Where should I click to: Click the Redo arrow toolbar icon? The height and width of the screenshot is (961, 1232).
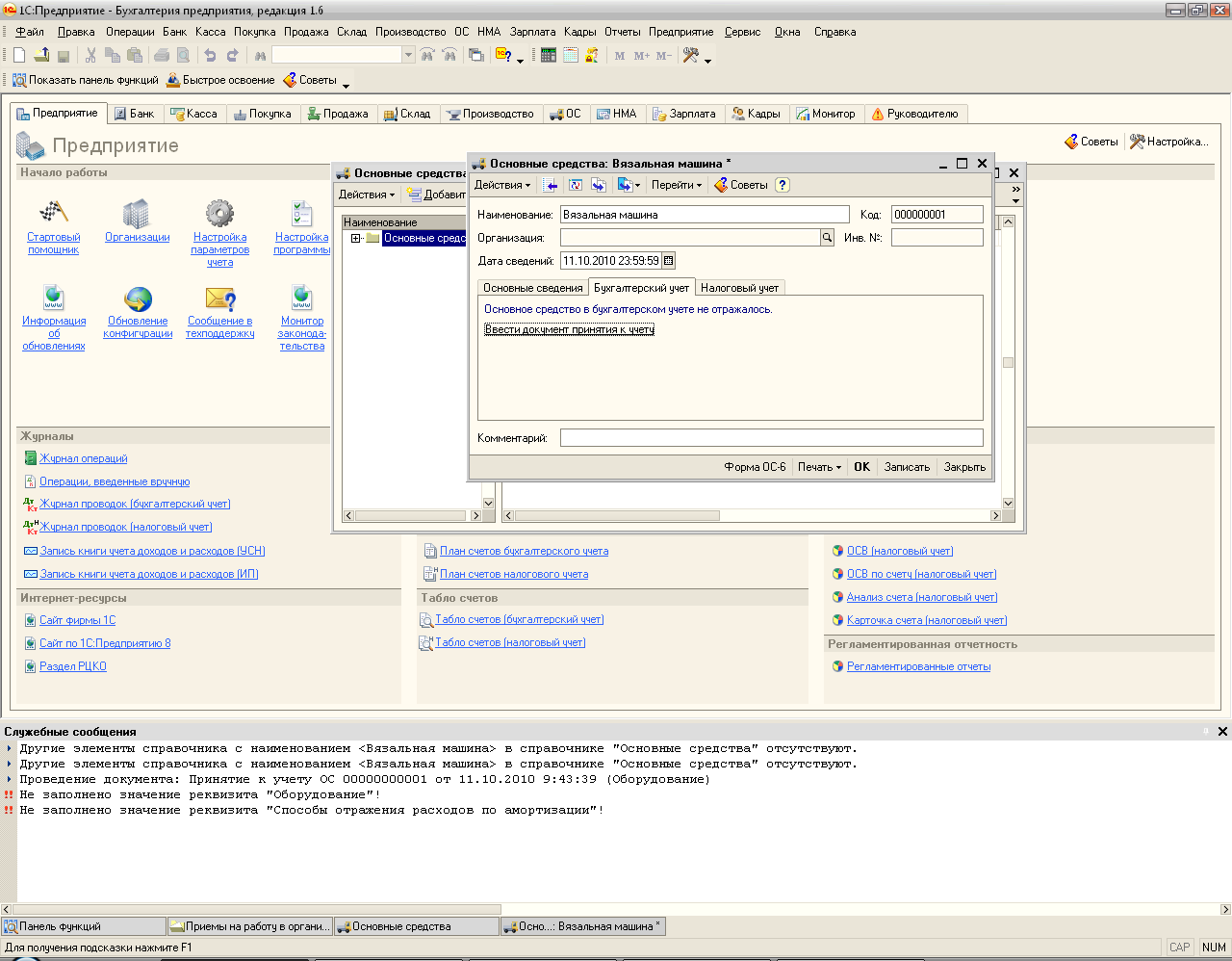pos(232,56)
